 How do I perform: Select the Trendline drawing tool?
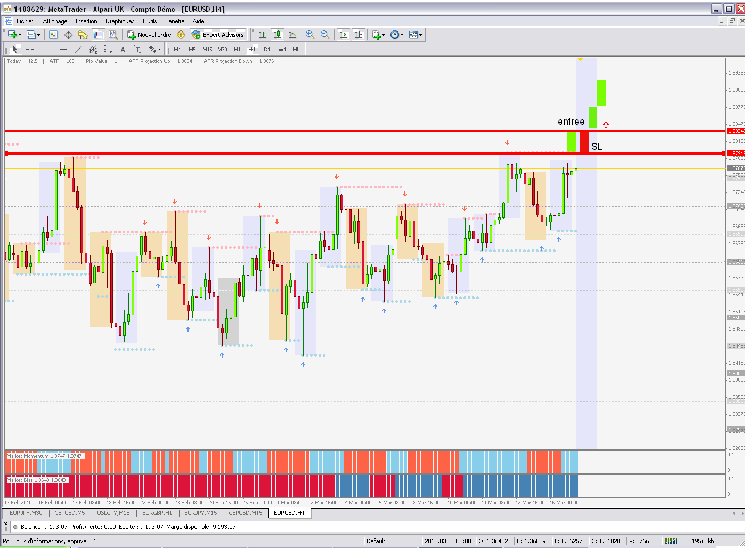[x=78, y=49]
